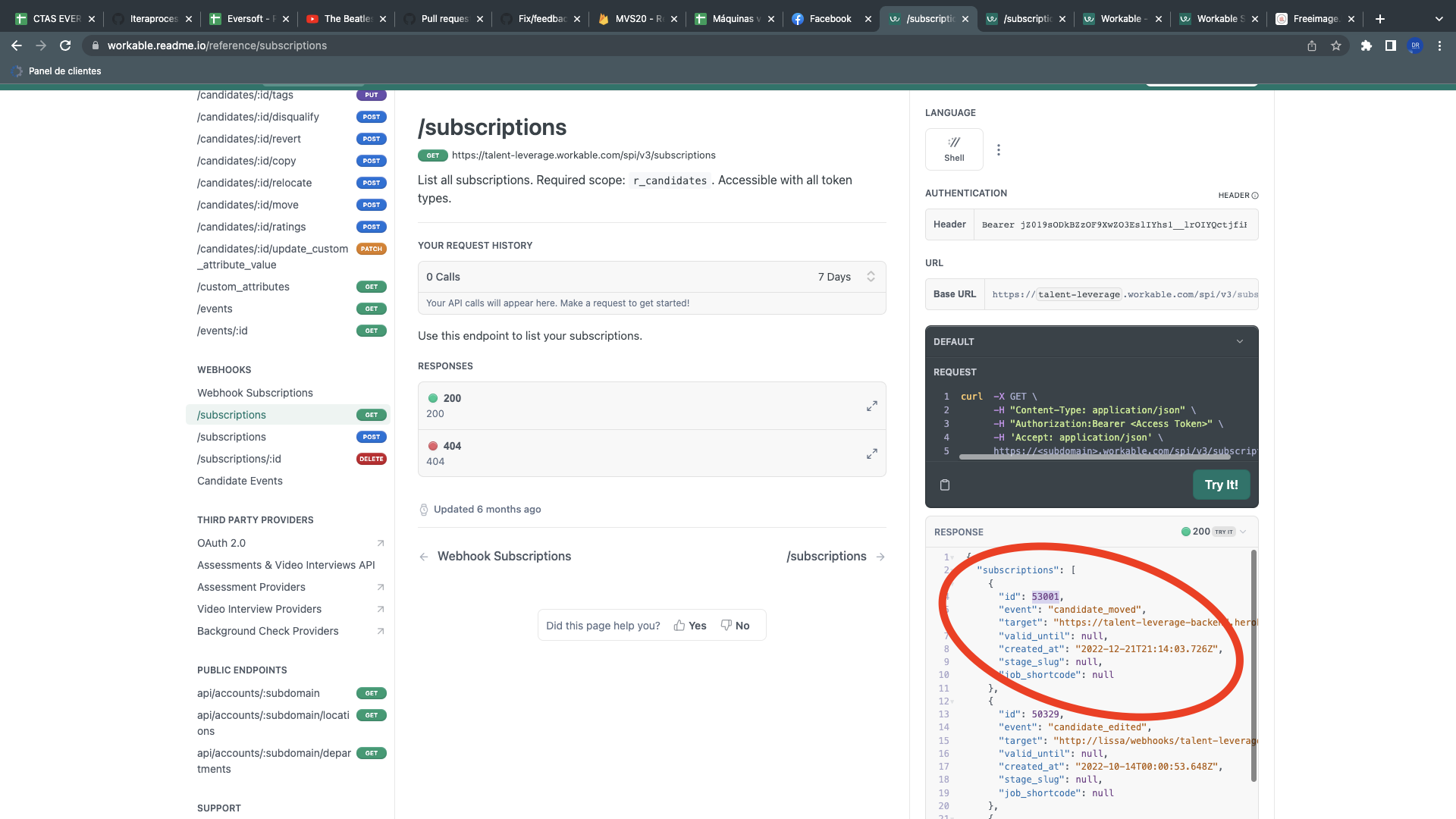Reload the page
This screenshot has height=819, width=1456.
(x=65, y=45)
